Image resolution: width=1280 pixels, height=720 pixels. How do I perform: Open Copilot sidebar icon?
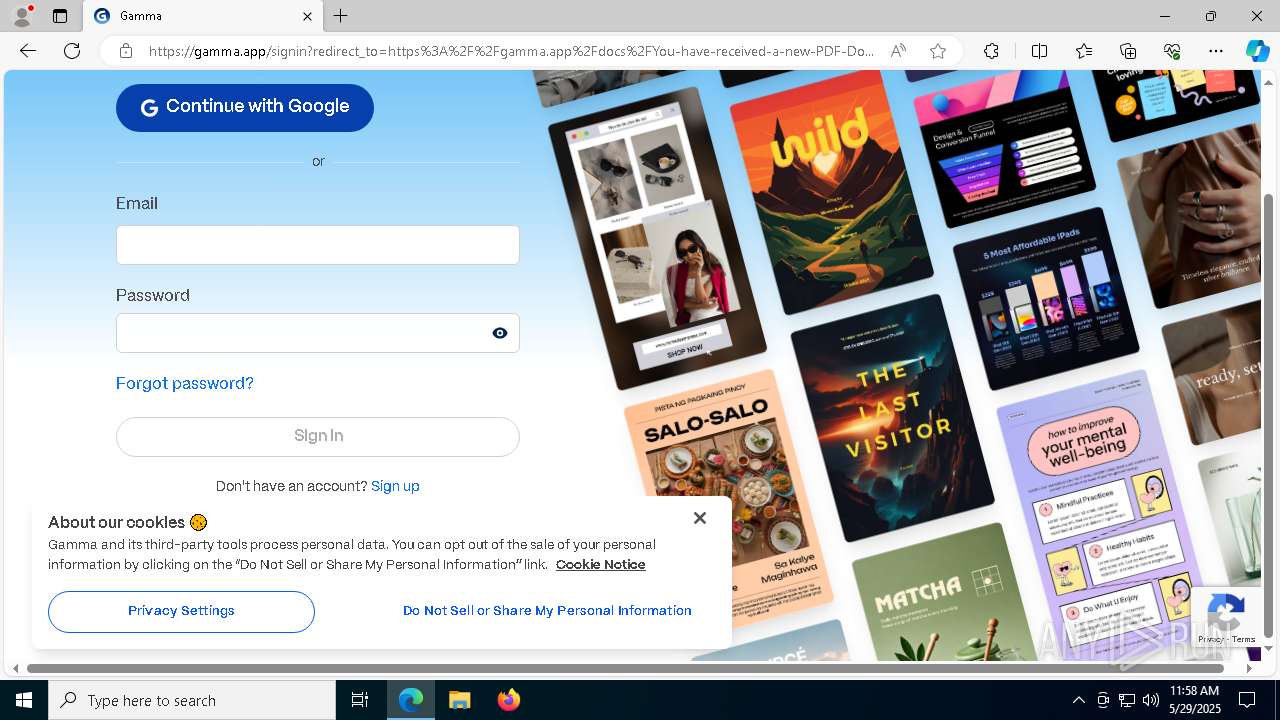(x=1257, y=51)
